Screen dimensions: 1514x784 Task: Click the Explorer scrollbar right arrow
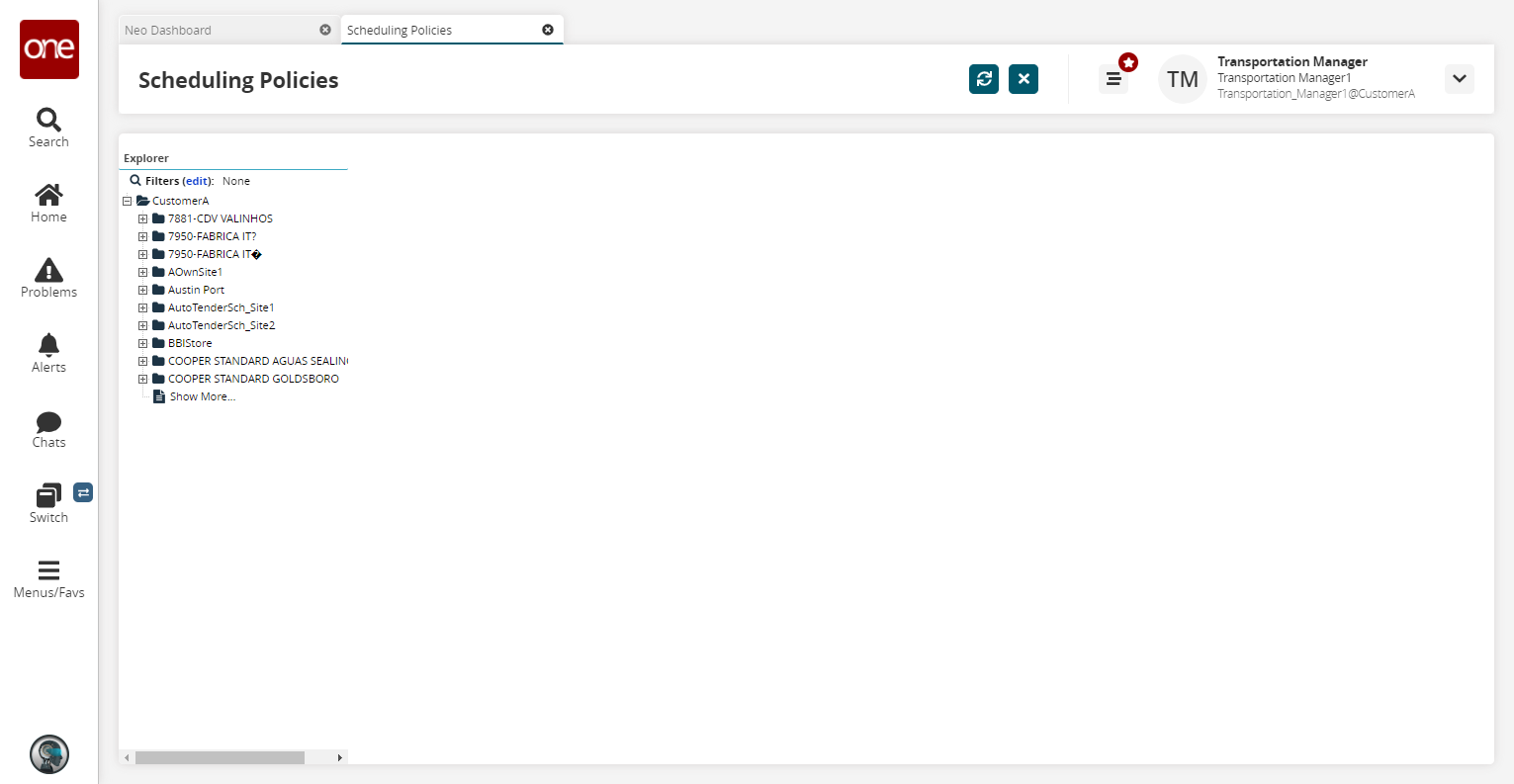340,757
